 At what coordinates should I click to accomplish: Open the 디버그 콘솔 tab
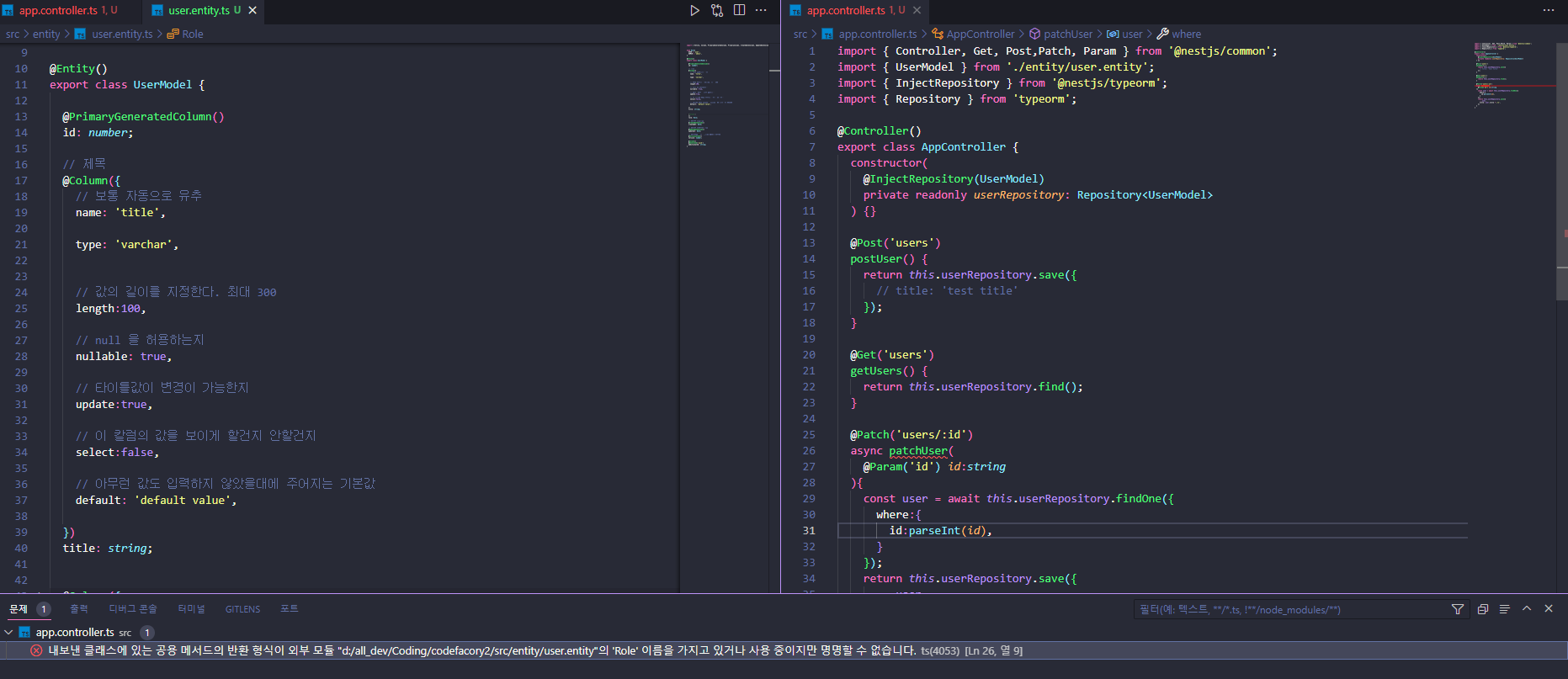(133, 609)
